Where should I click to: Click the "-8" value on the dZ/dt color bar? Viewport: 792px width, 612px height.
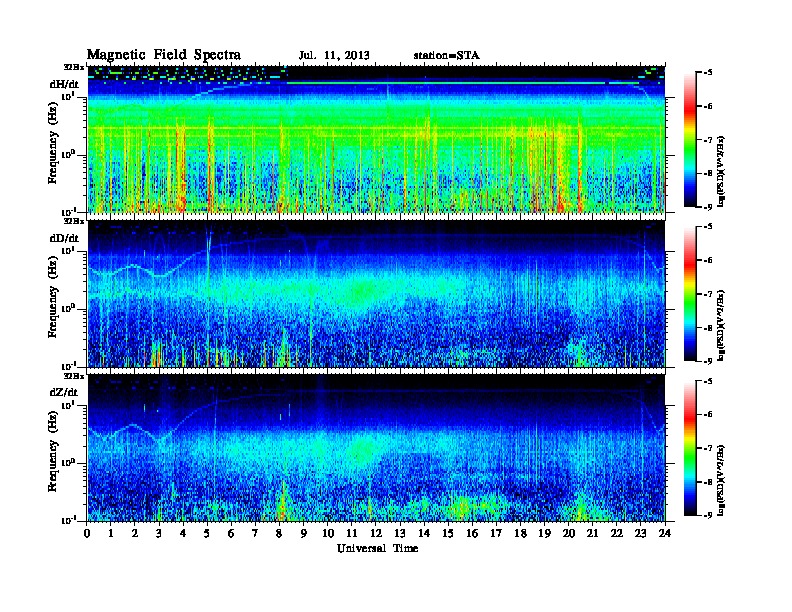pyautogui.click(x=708, y=482)
